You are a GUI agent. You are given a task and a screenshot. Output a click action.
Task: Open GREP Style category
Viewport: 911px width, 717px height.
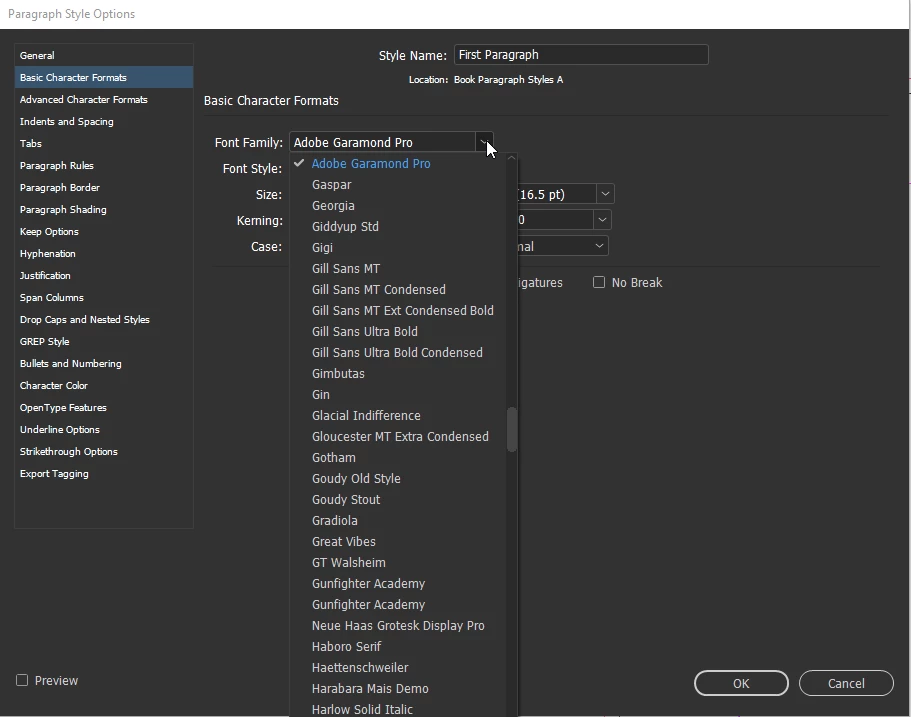(103, 342)
